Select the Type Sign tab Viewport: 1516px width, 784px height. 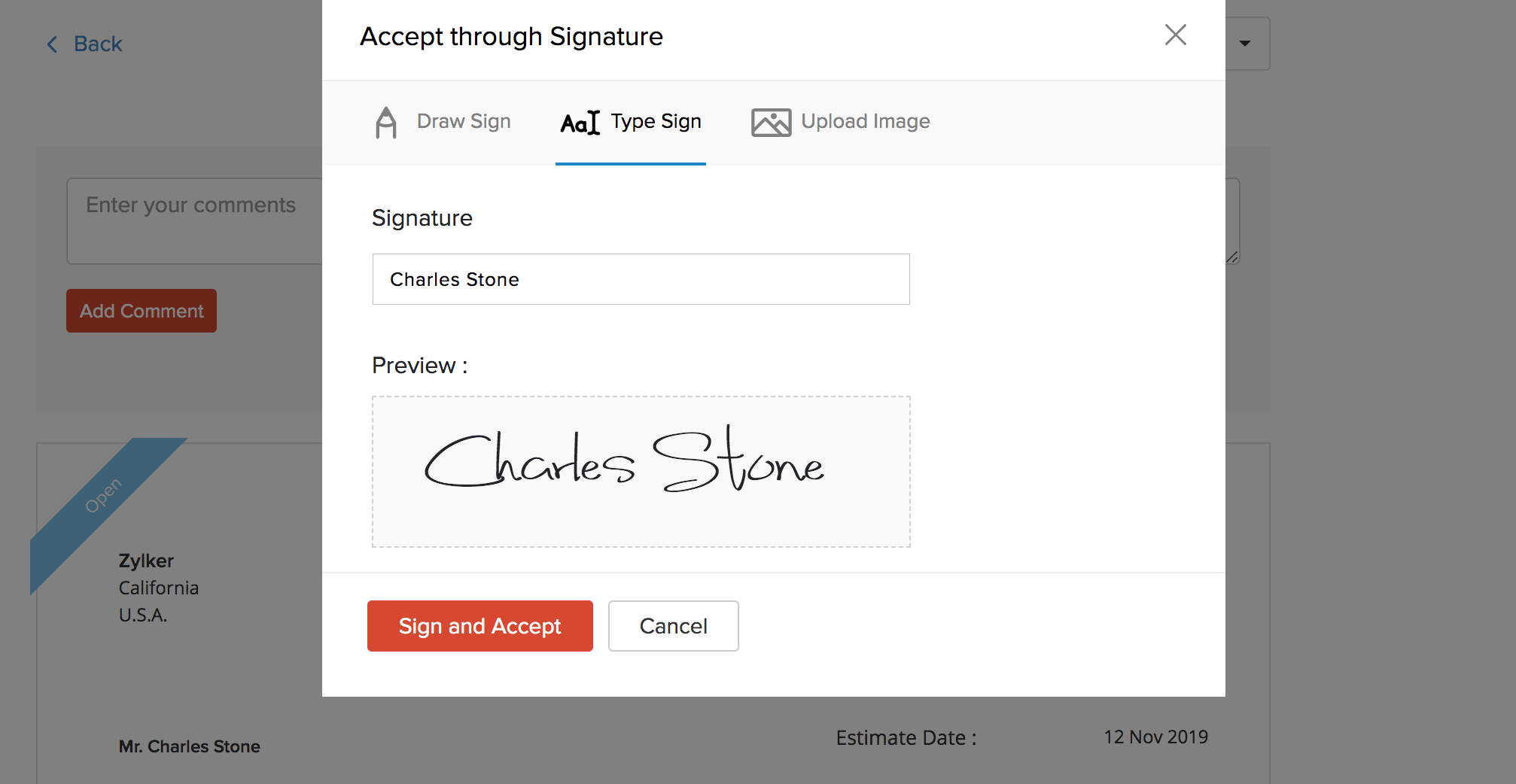[656, 121]
